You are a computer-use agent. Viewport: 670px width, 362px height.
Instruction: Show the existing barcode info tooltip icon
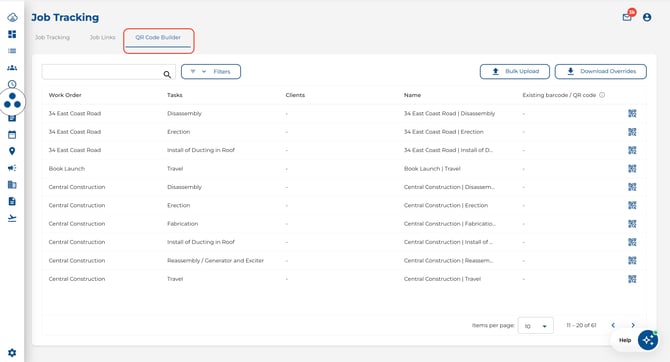[602, 95]
